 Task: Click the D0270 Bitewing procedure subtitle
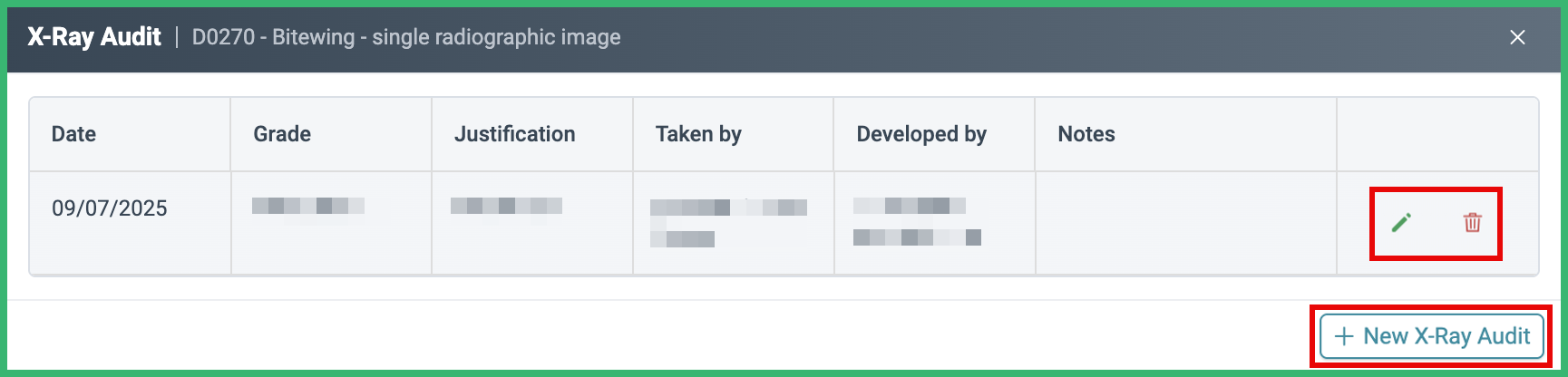pyautogui.click(x=406, y=37)
